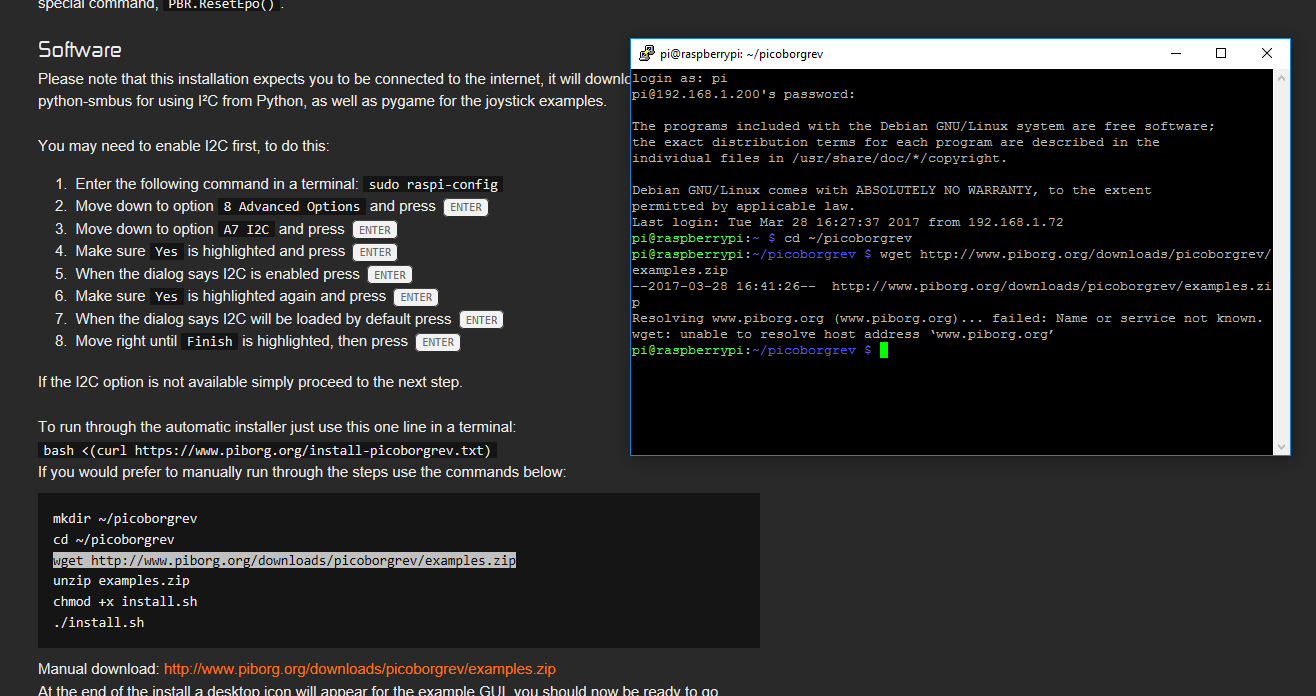Click the 'A7 I2C' option label

pyautogui.click(x=246, y=230)
